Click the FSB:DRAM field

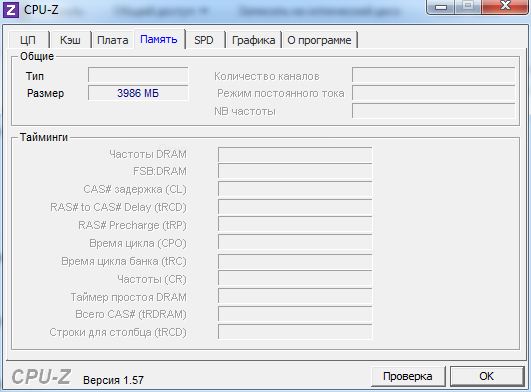(x=295, y=171)
